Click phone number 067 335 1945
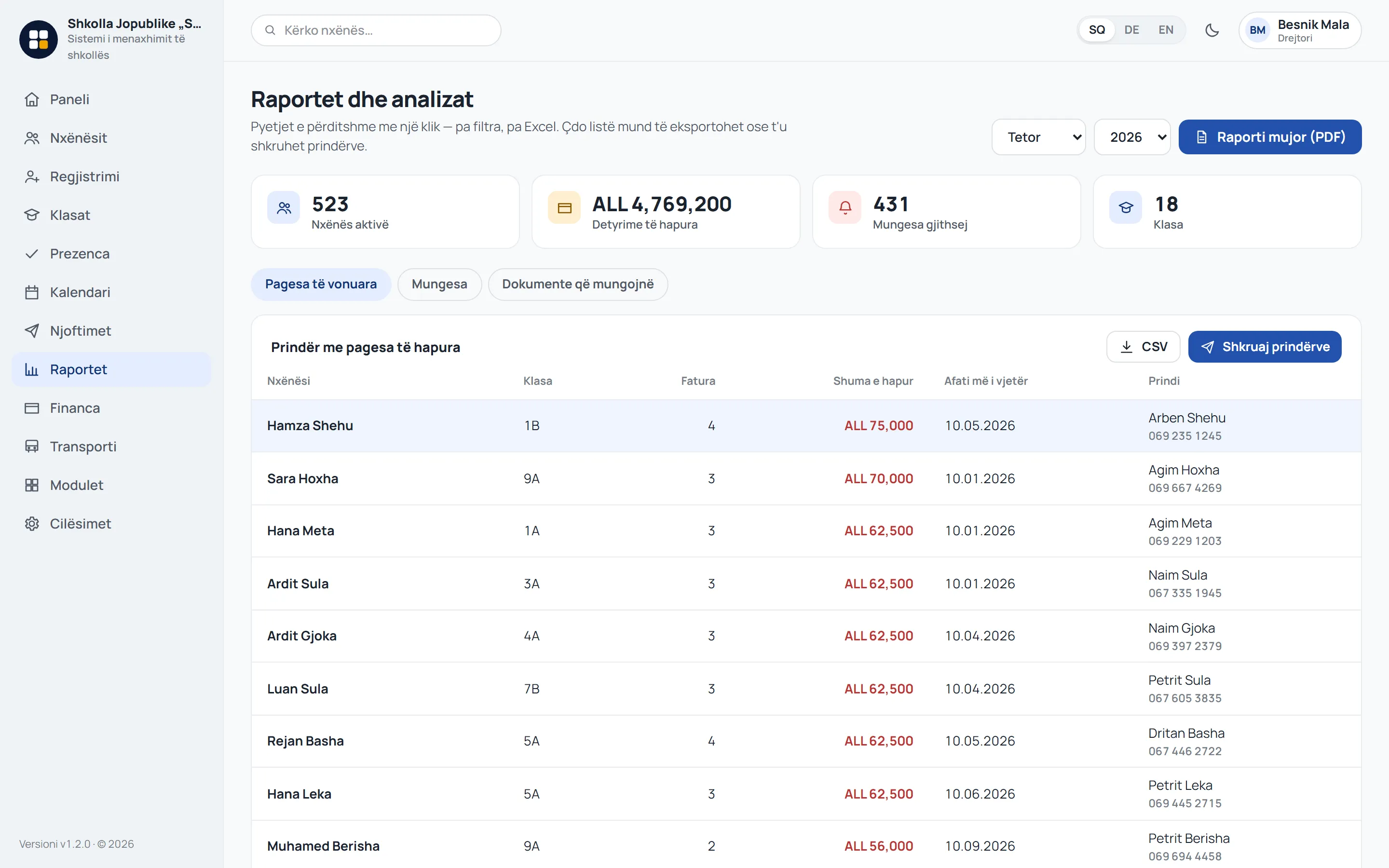Image resolution: width=1389 pixels, height=868 pixels. [1185, 593]
